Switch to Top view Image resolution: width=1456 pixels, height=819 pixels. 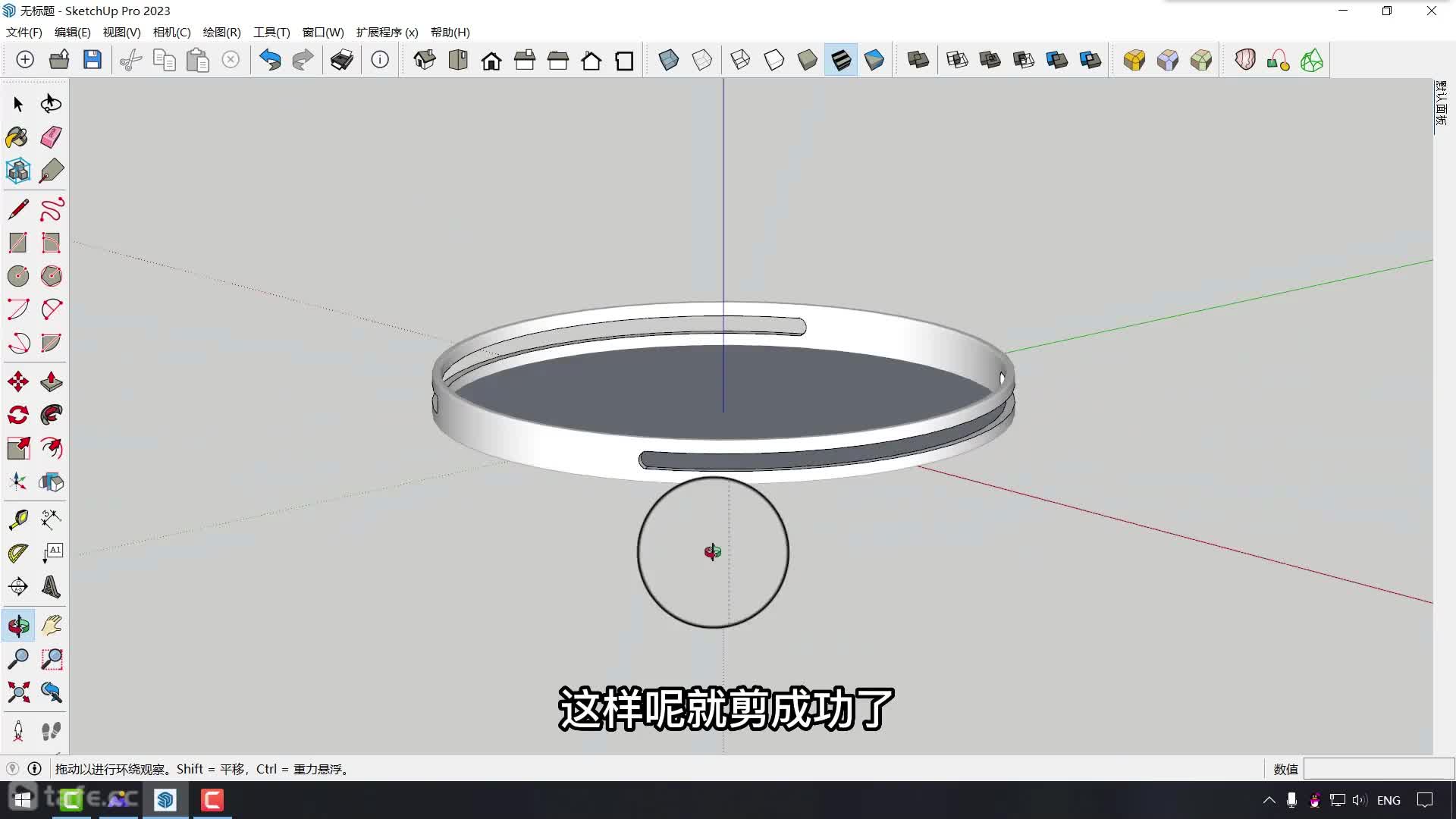(458, 60)
